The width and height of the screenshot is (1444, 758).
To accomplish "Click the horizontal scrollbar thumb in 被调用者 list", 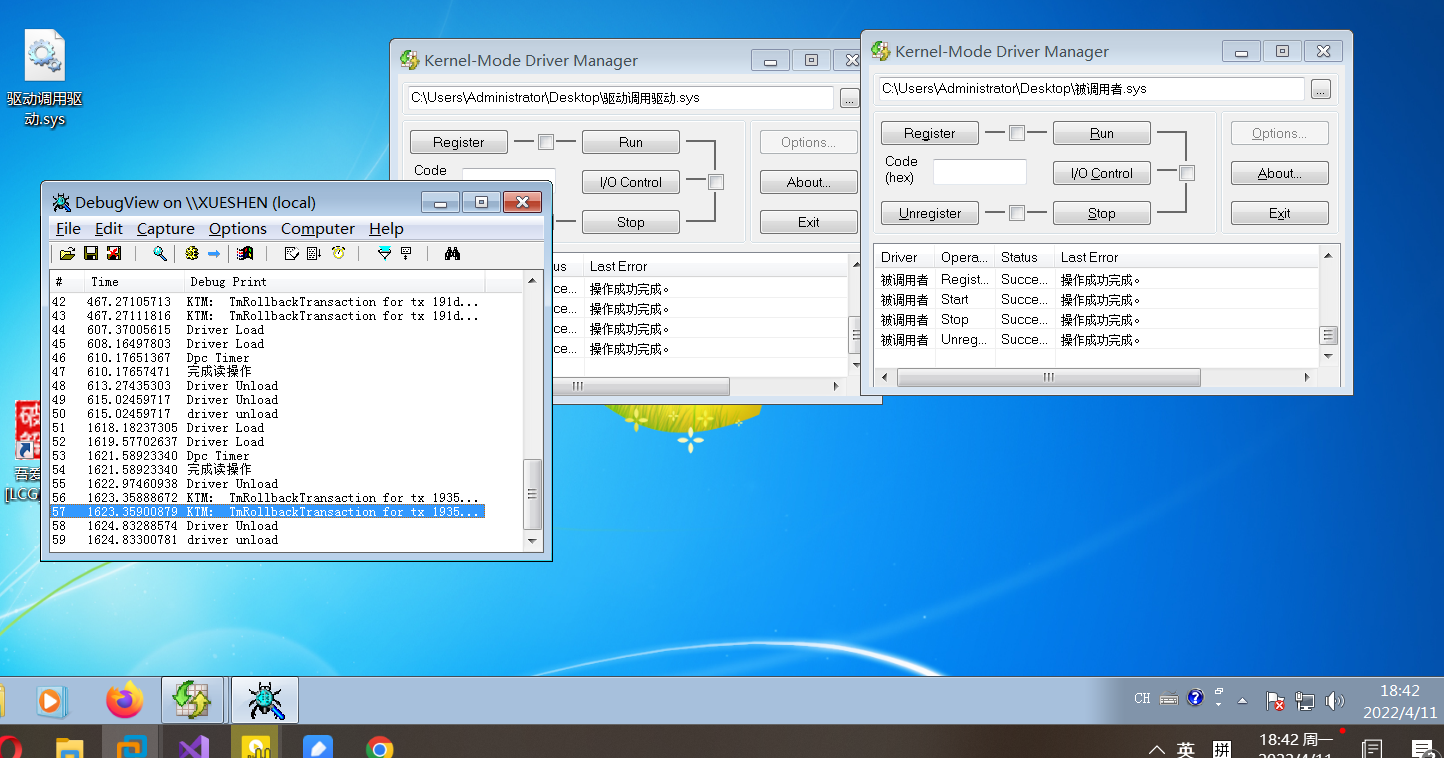I will (1049, 378).
